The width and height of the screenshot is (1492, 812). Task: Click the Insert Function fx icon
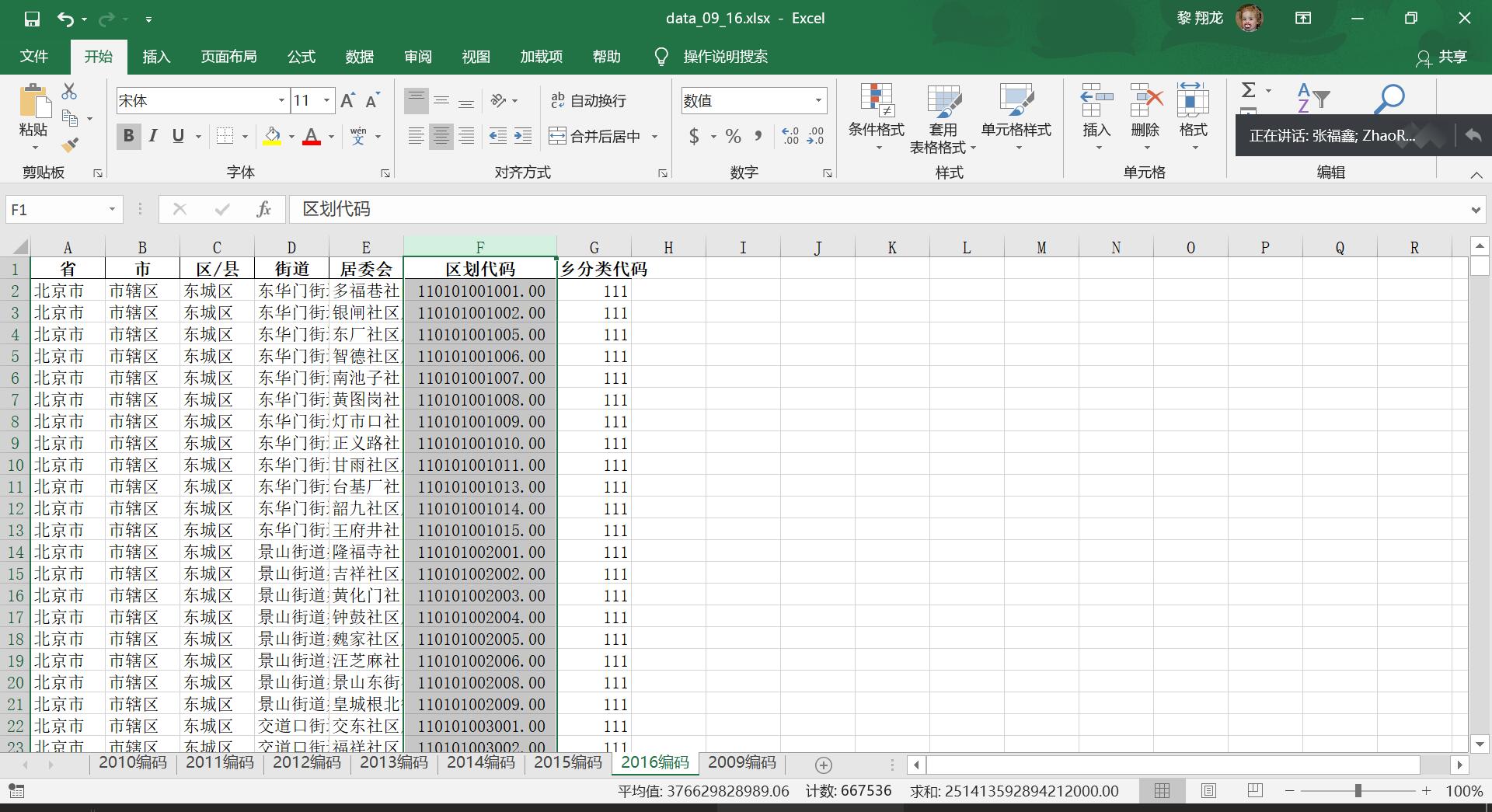pyautogui.click(x=263, y=209)
